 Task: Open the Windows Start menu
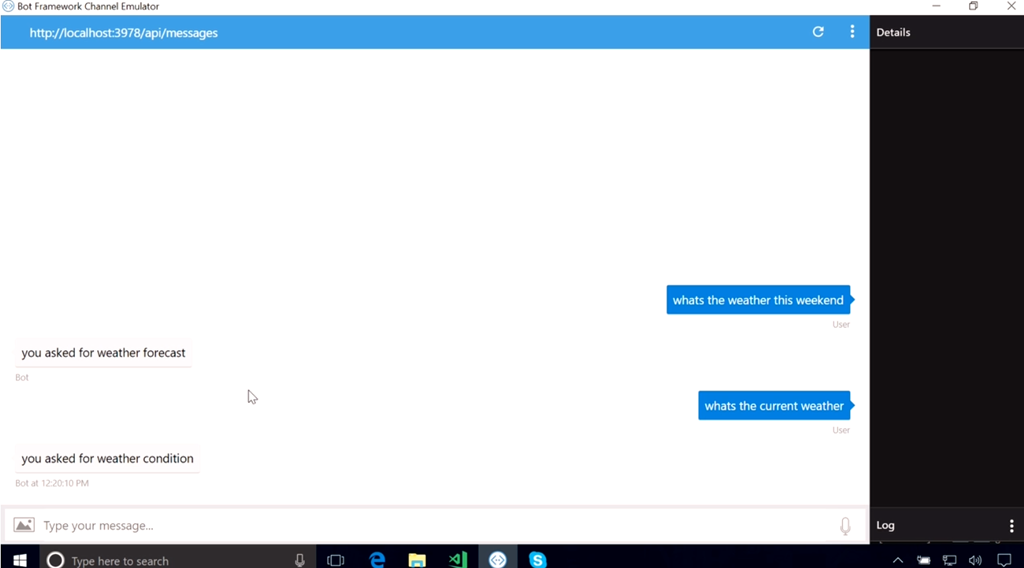[20, 560]
